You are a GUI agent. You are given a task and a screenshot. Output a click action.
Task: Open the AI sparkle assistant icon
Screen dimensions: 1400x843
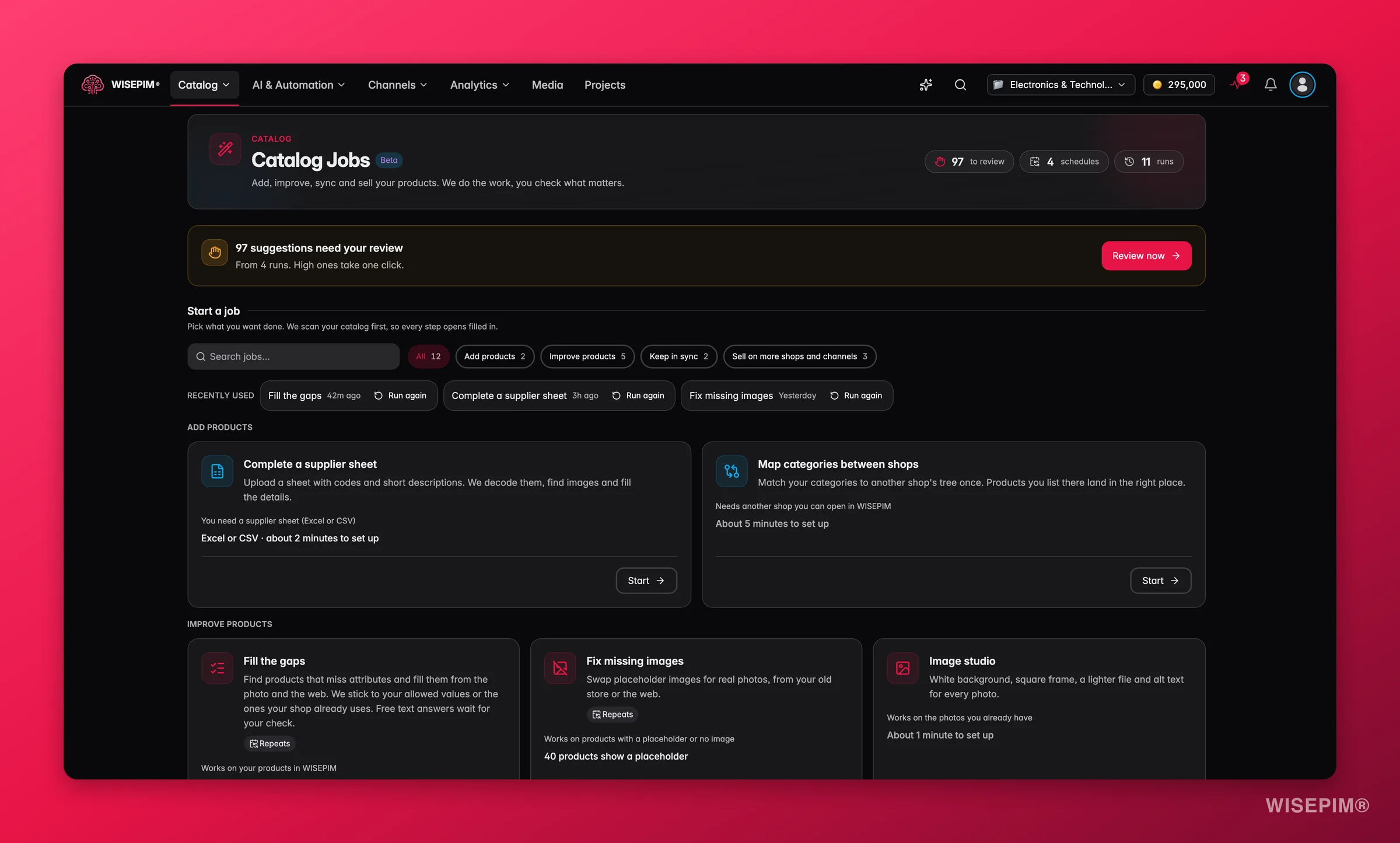[926, 85]
